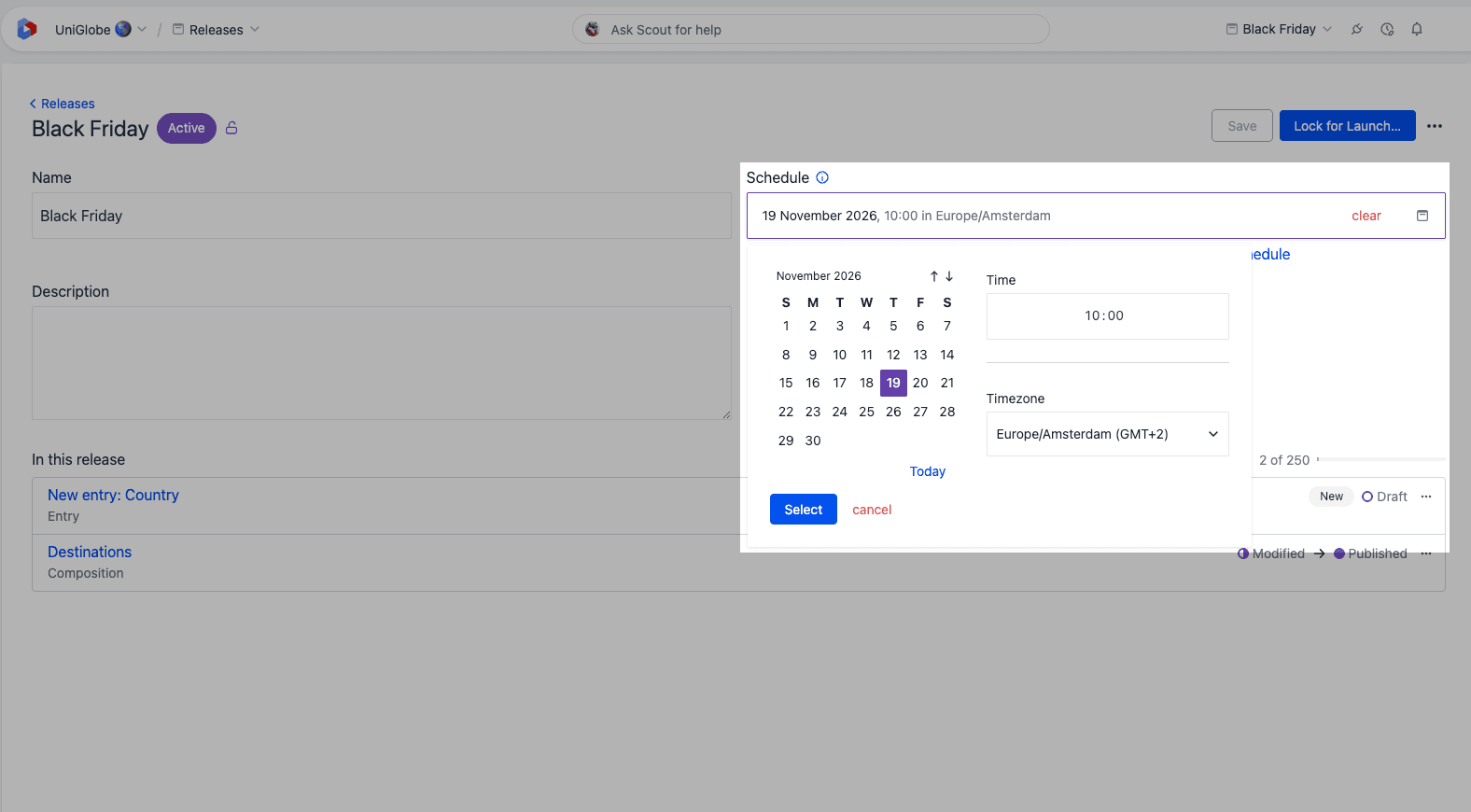Click the Active status badge

(187, 128)
